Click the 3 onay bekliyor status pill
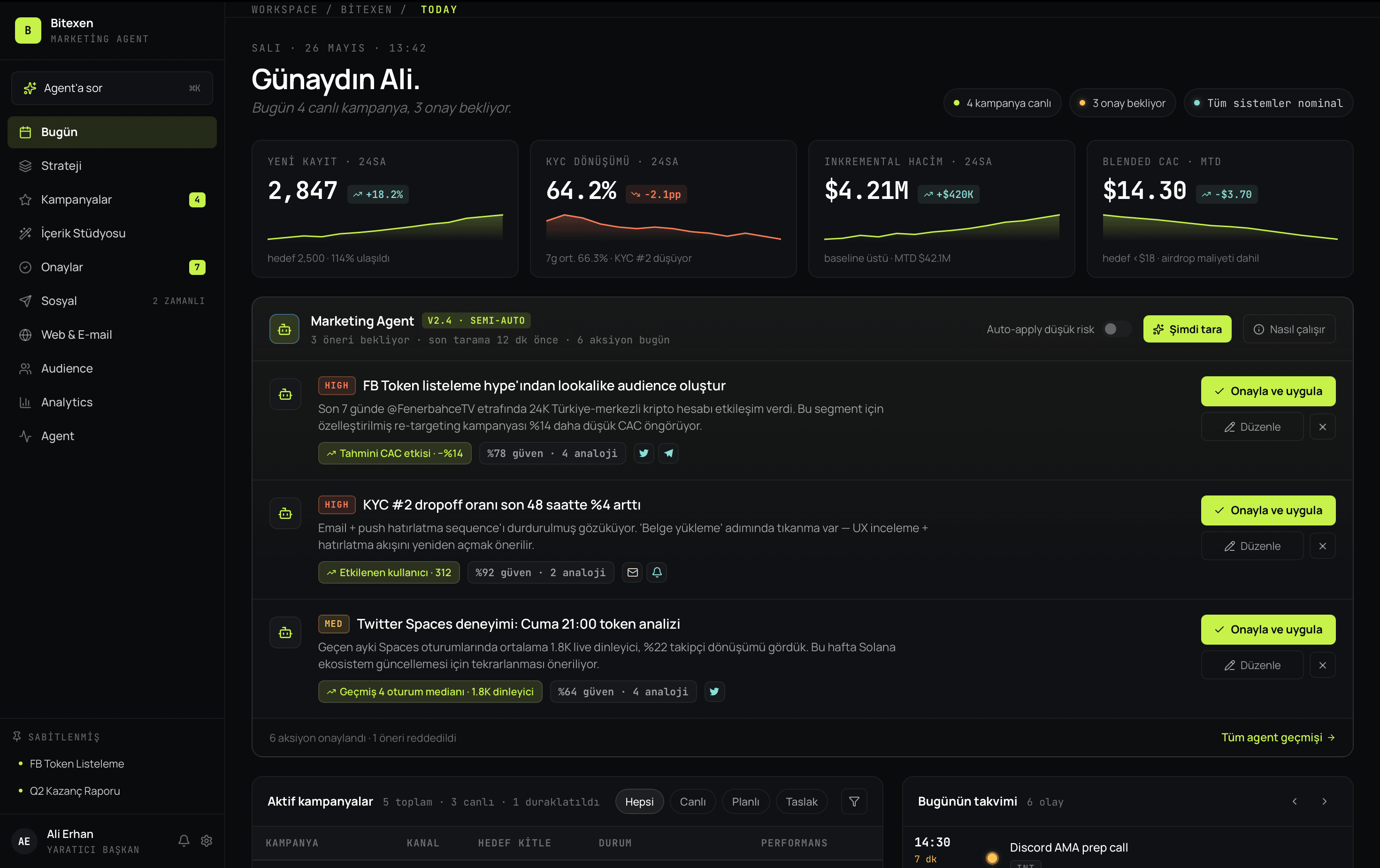Screen dimensions: 1380x868 point(1122,103)
